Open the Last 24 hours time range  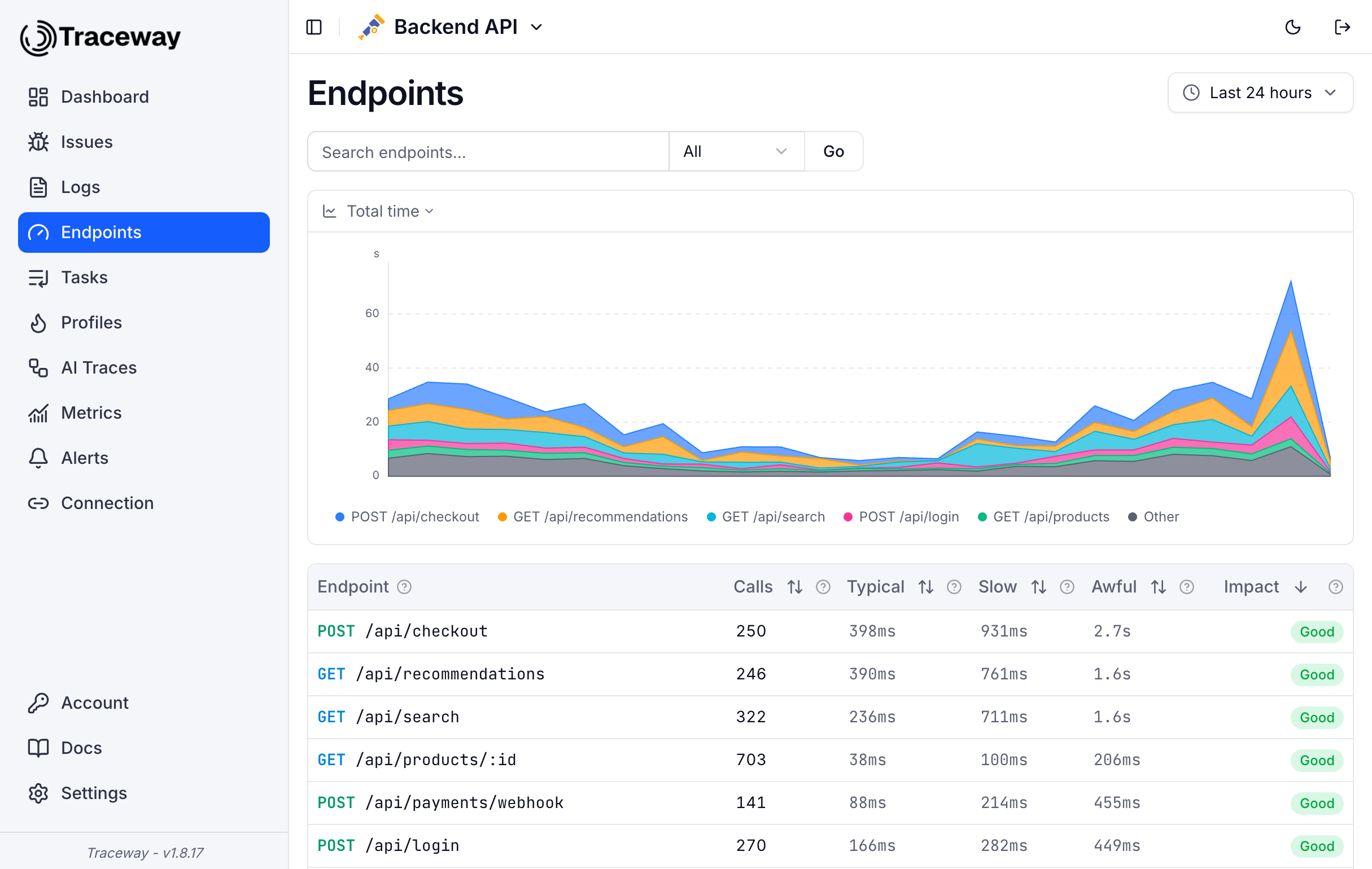pyautogui.click(x=1260, y=92)
